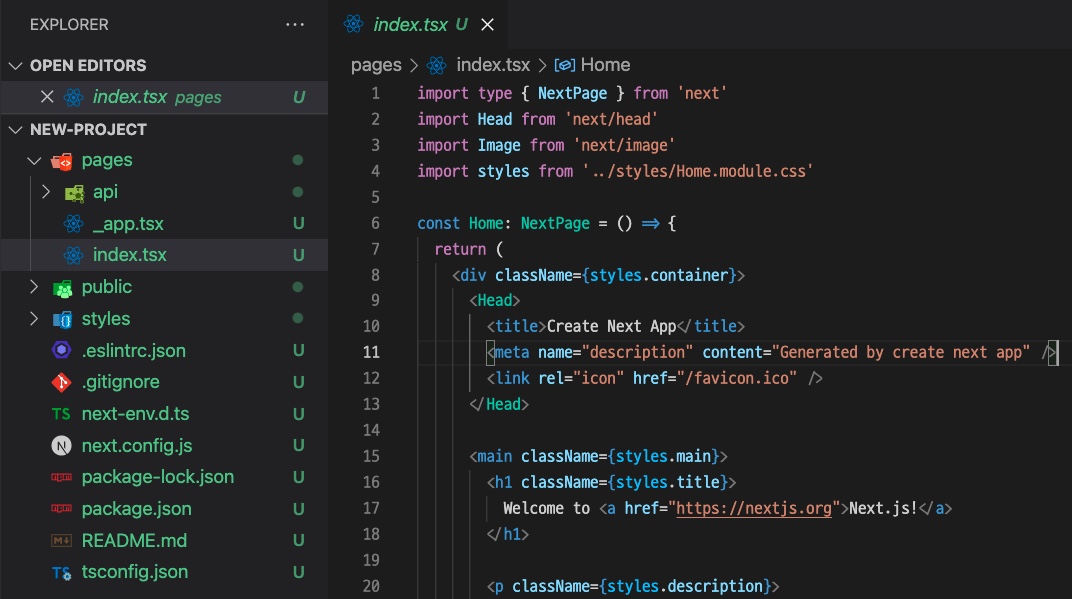Viewport: 1072px width, 599px height.
Task: Open the https://nextjs.org link in code
Action: click(x=753, y=508)
